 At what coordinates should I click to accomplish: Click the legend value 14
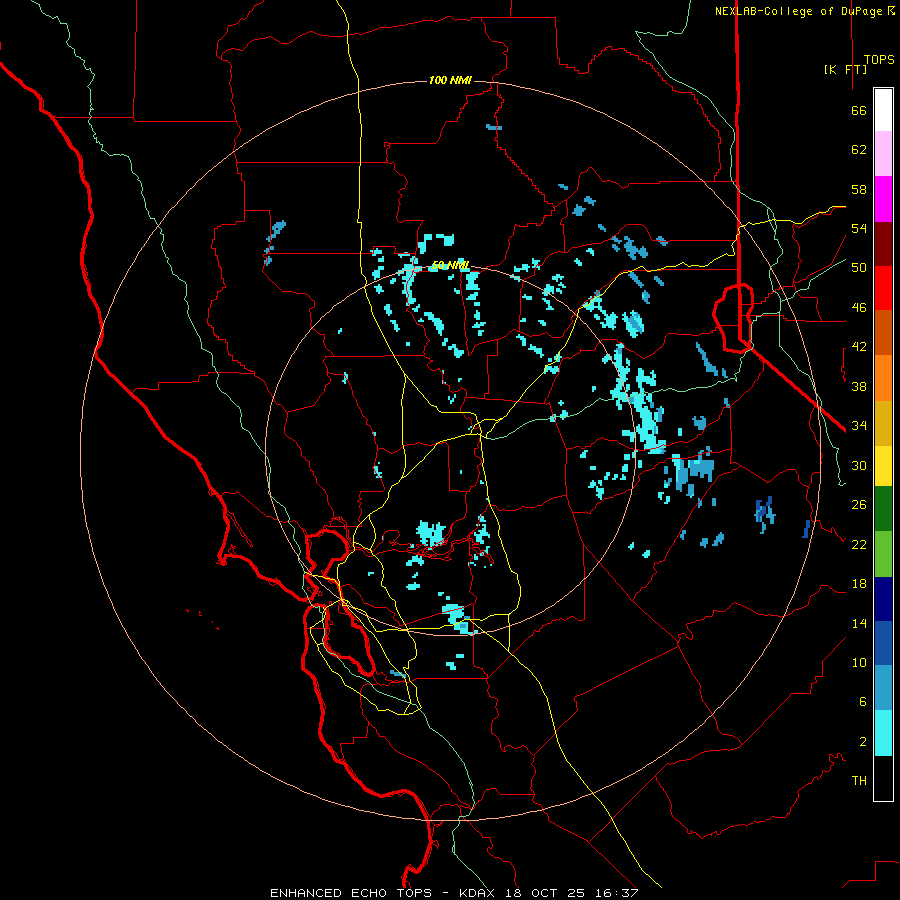coord(859,623)
